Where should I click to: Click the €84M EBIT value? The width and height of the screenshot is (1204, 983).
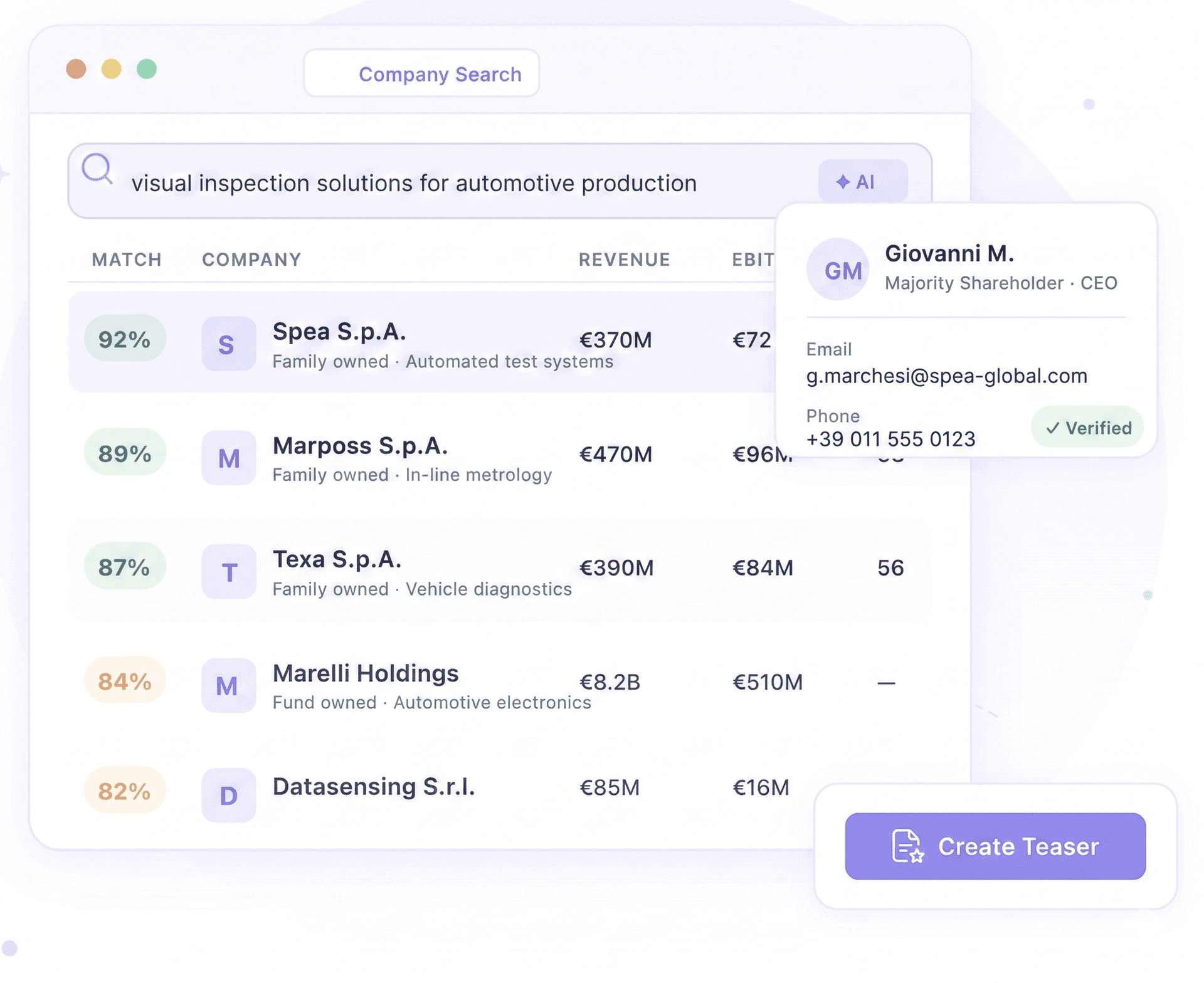(763, 567)
